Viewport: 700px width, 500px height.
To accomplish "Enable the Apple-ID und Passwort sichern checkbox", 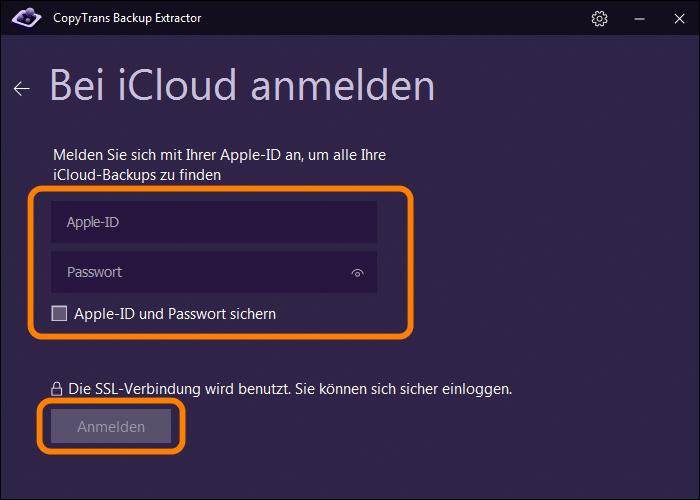I will coord(59,314).
